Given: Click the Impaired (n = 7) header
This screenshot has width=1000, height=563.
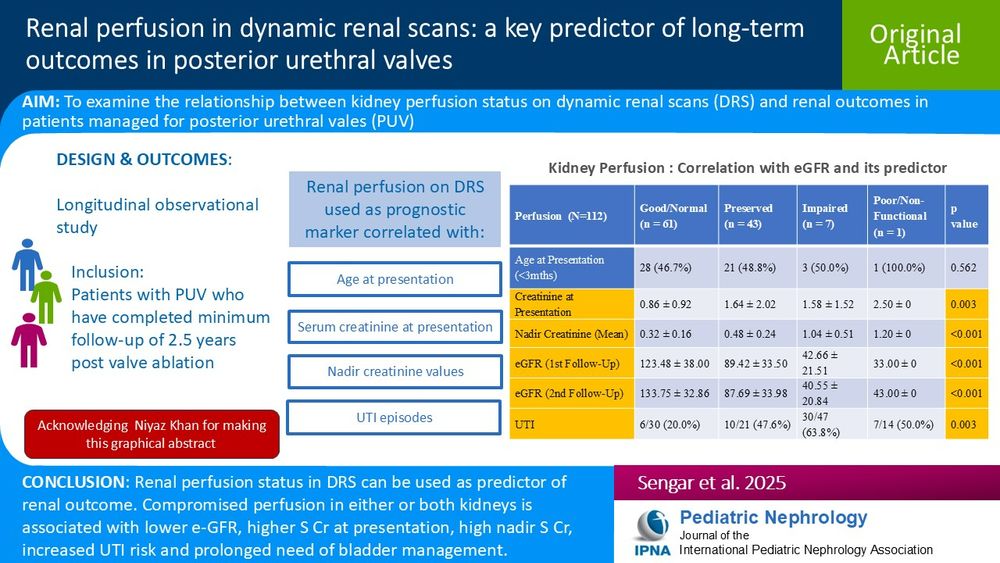Looking at the screenshot, I should tap(832, 216).
